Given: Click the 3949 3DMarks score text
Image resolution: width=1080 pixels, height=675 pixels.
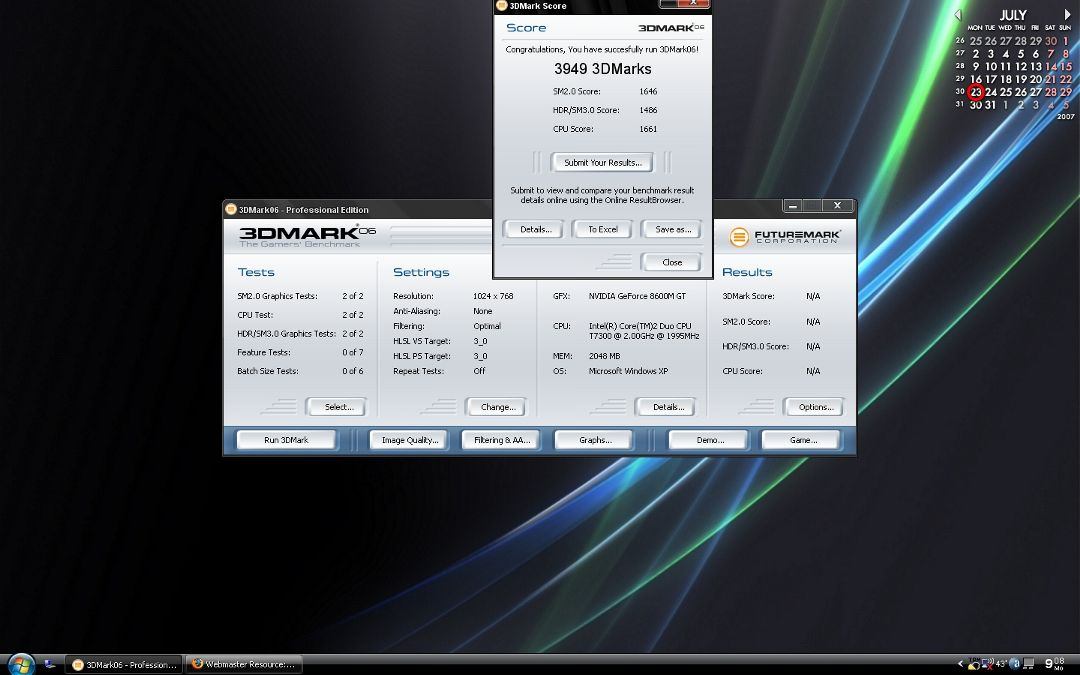Looking at the screenshot, I should click(602, 69).
